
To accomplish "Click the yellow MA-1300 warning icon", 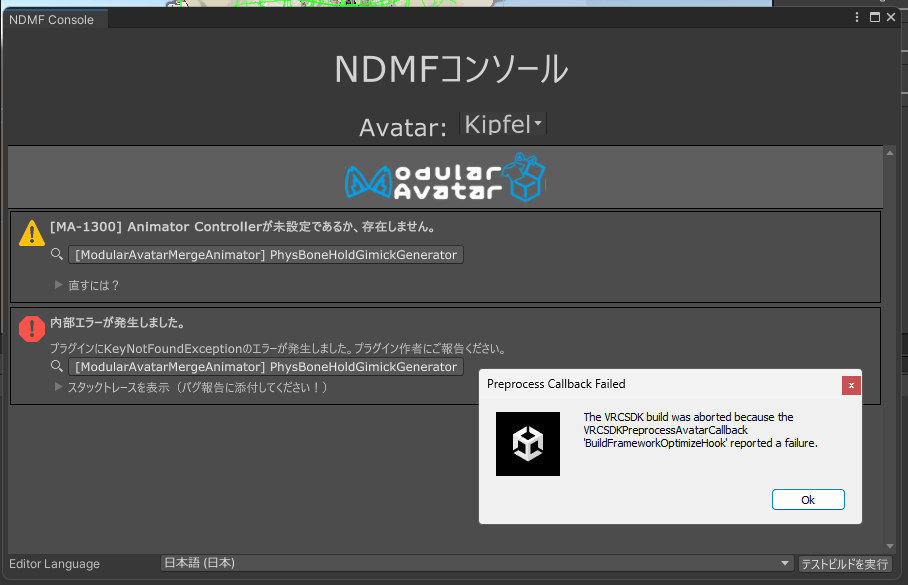I will pos(32,233).
